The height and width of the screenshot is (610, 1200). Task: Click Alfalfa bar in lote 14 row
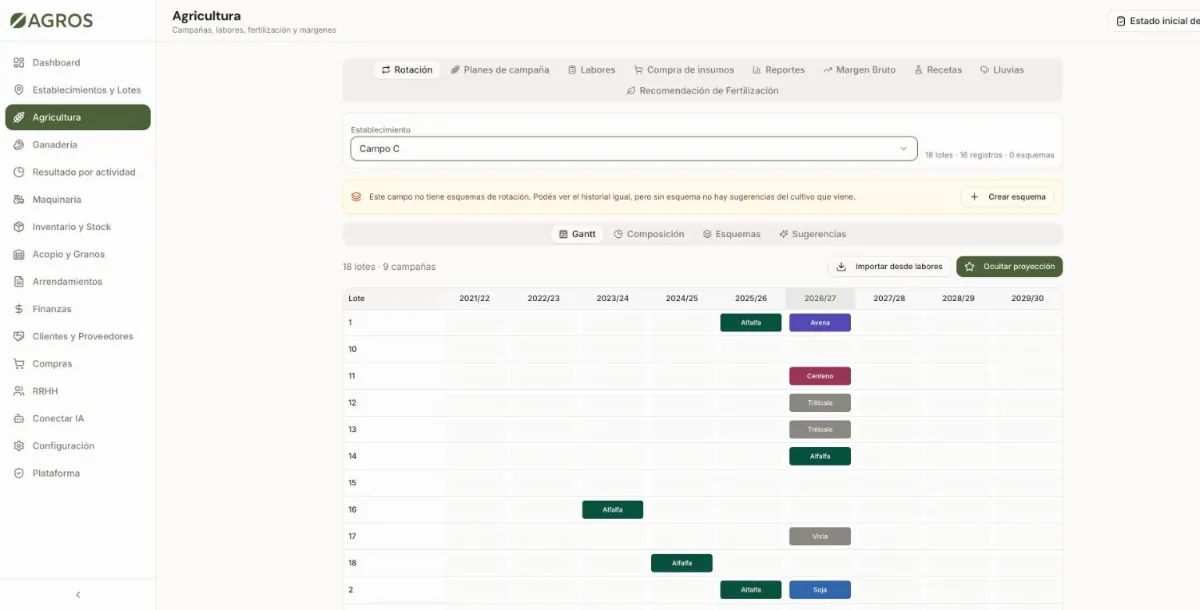820,456
